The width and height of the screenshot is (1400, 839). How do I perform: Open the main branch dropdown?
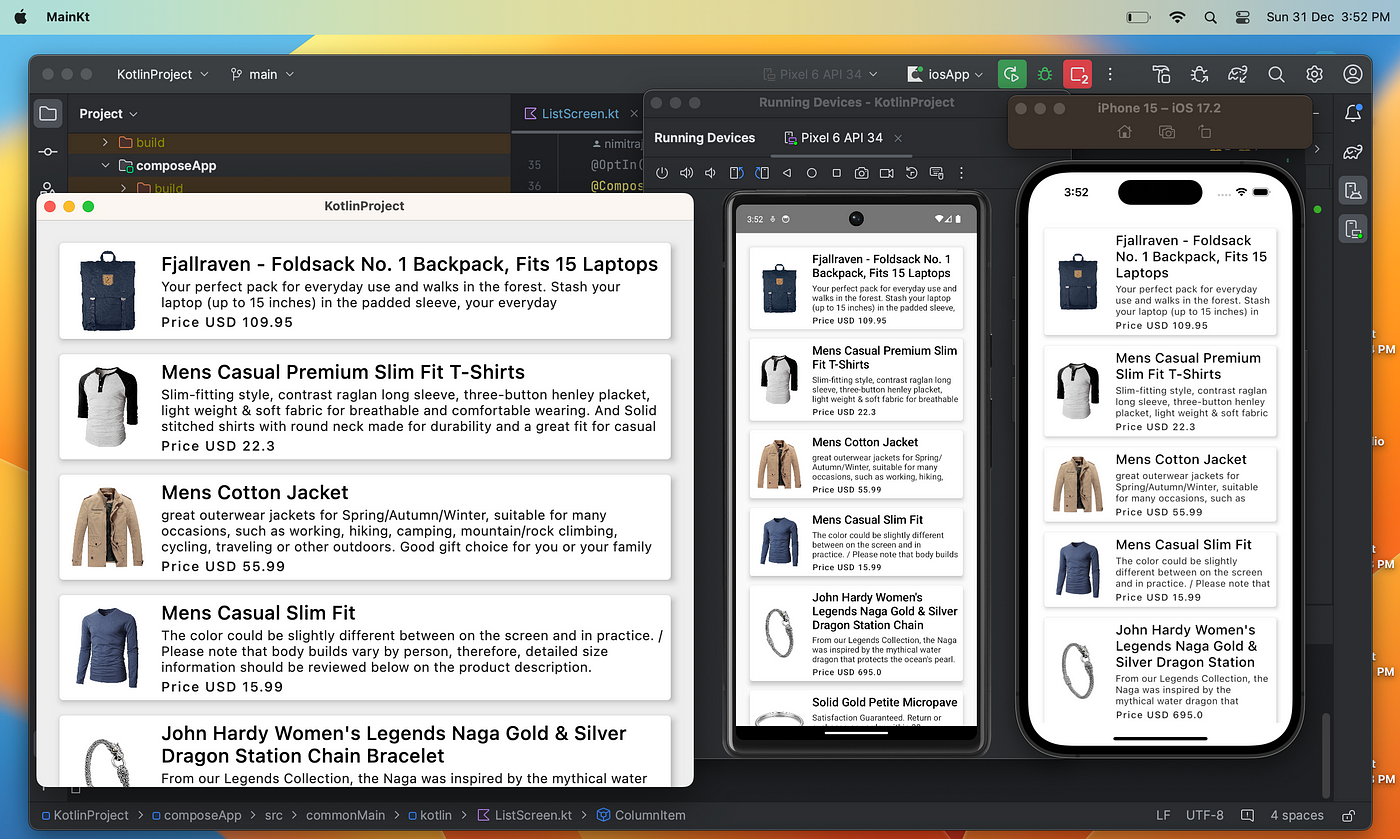(x=262, y=74)
